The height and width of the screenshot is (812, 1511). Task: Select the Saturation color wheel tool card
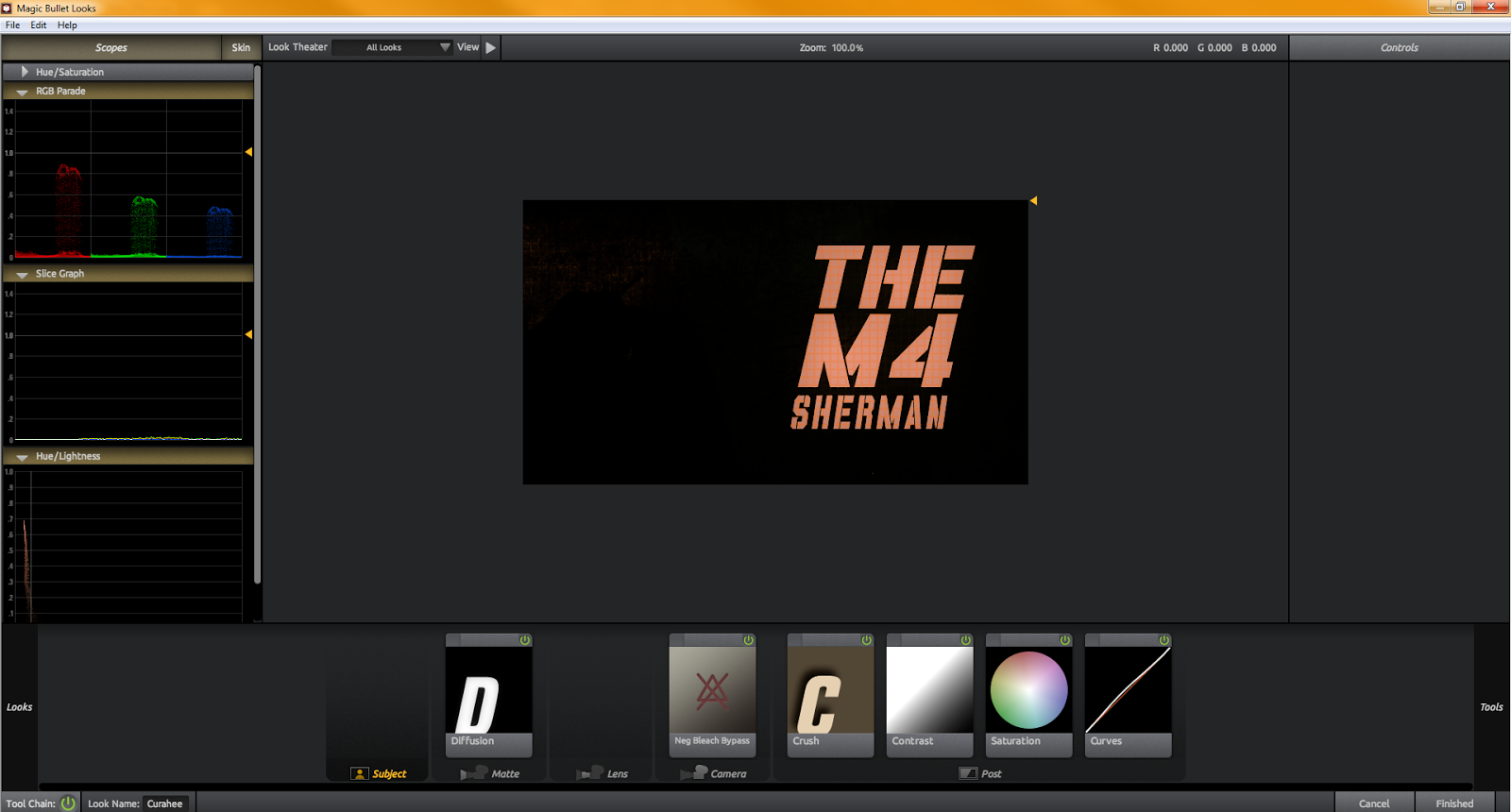(x=1029, y=696)
